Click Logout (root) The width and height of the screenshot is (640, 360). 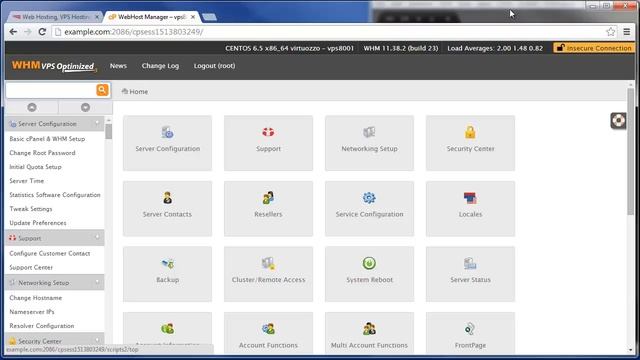214,66
